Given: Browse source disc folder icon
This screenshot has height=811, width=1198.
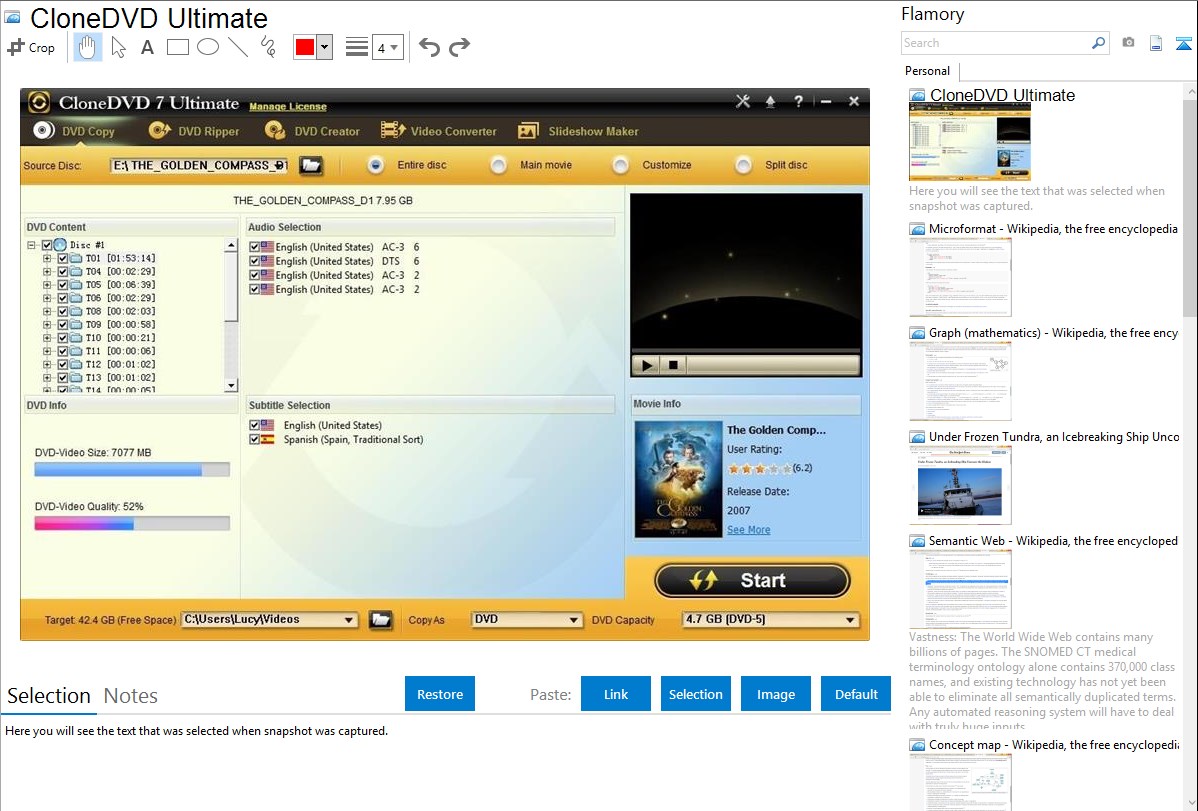Looking at the screenshot, I should [x=310, y=165].
